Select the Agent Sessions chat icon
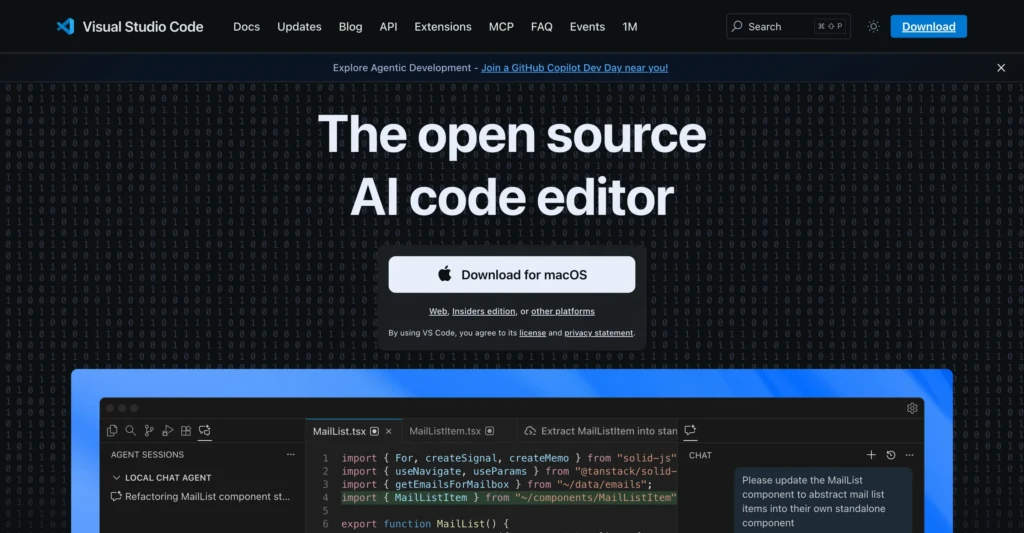The height and width of the screenshot is (533, 1024). (204, 430)
